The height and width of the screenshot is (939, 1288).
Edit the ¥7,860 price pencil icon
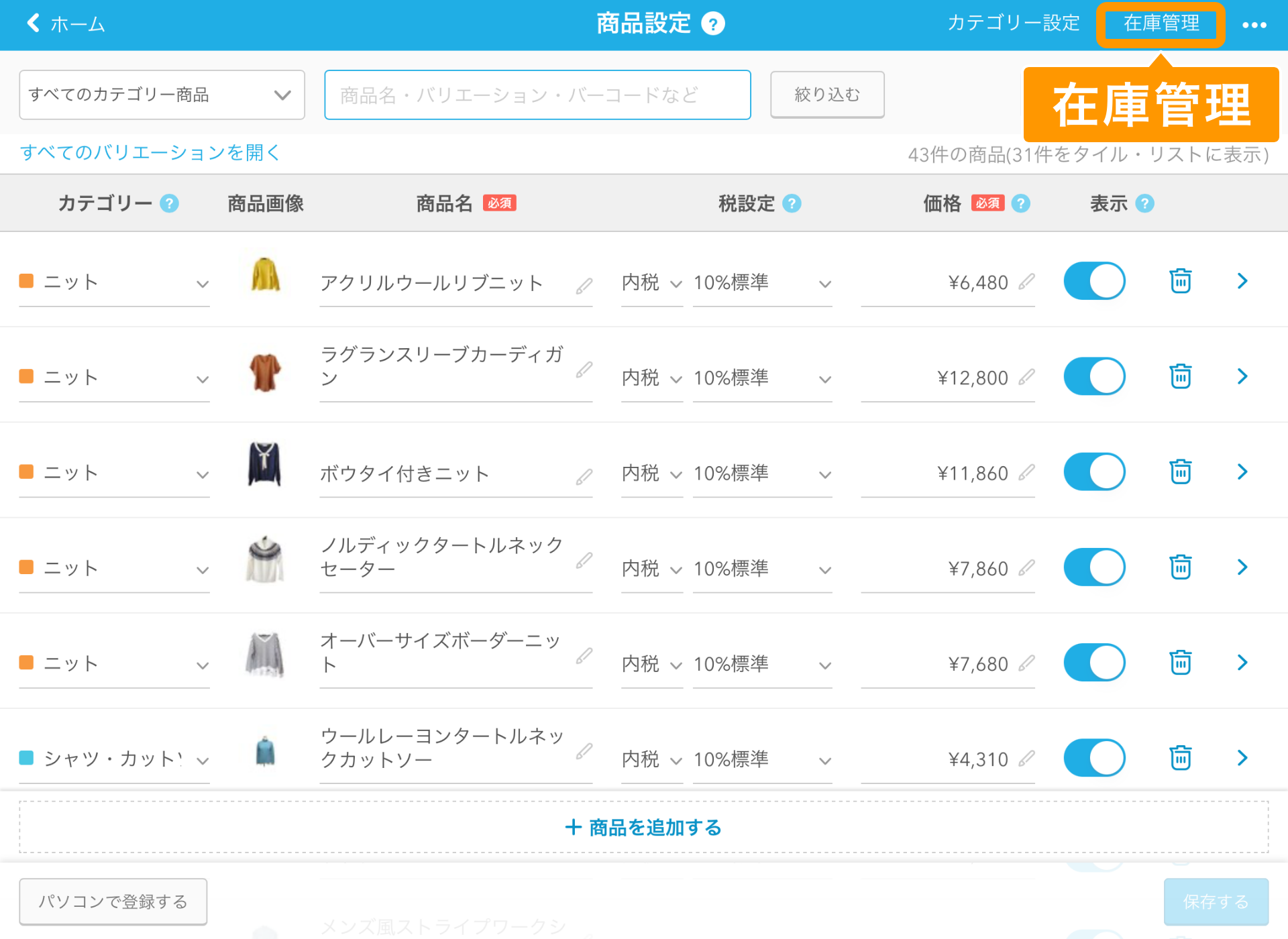1026,568
